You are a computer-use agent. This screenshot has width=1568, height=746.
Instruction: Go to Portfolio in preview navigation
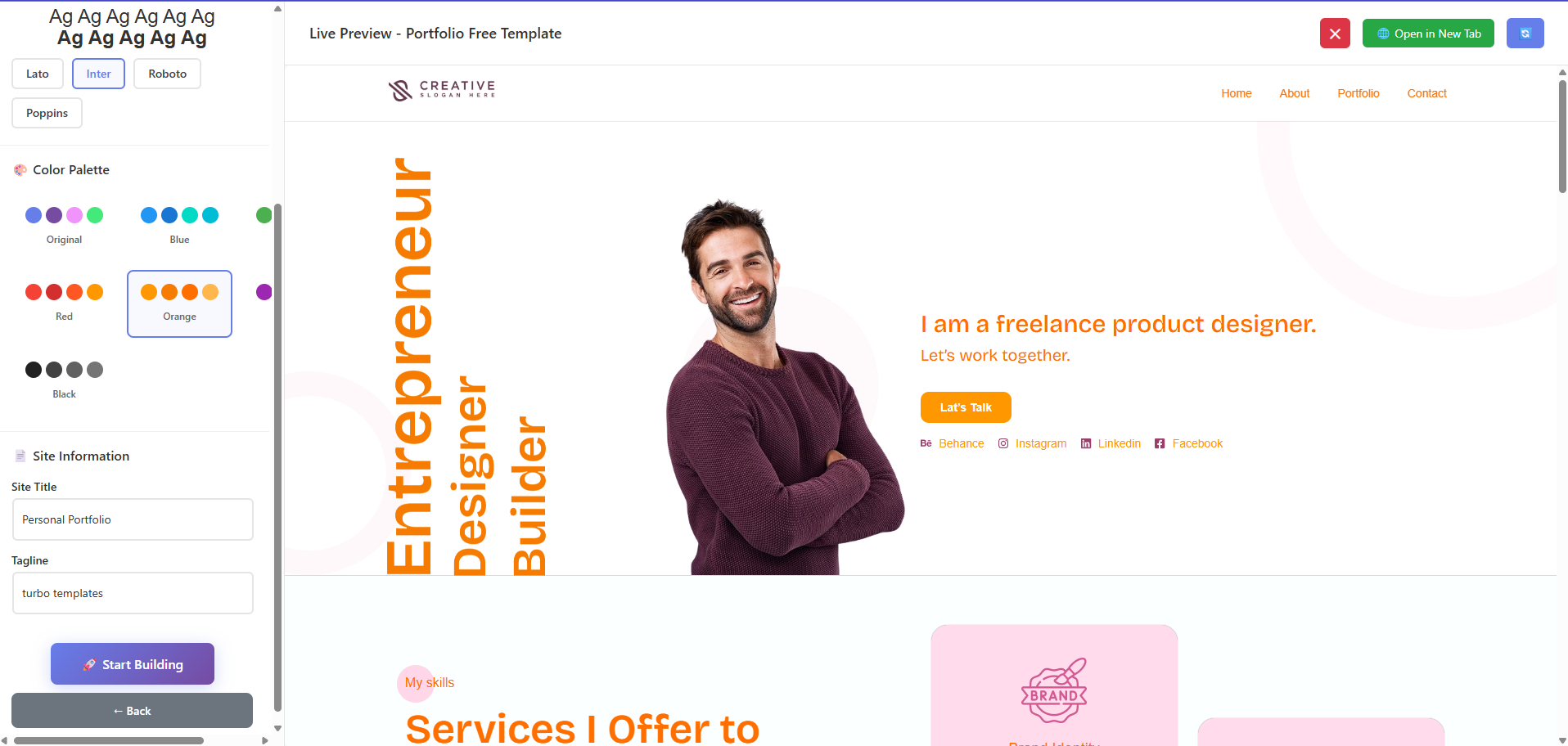pos(1358,93)
